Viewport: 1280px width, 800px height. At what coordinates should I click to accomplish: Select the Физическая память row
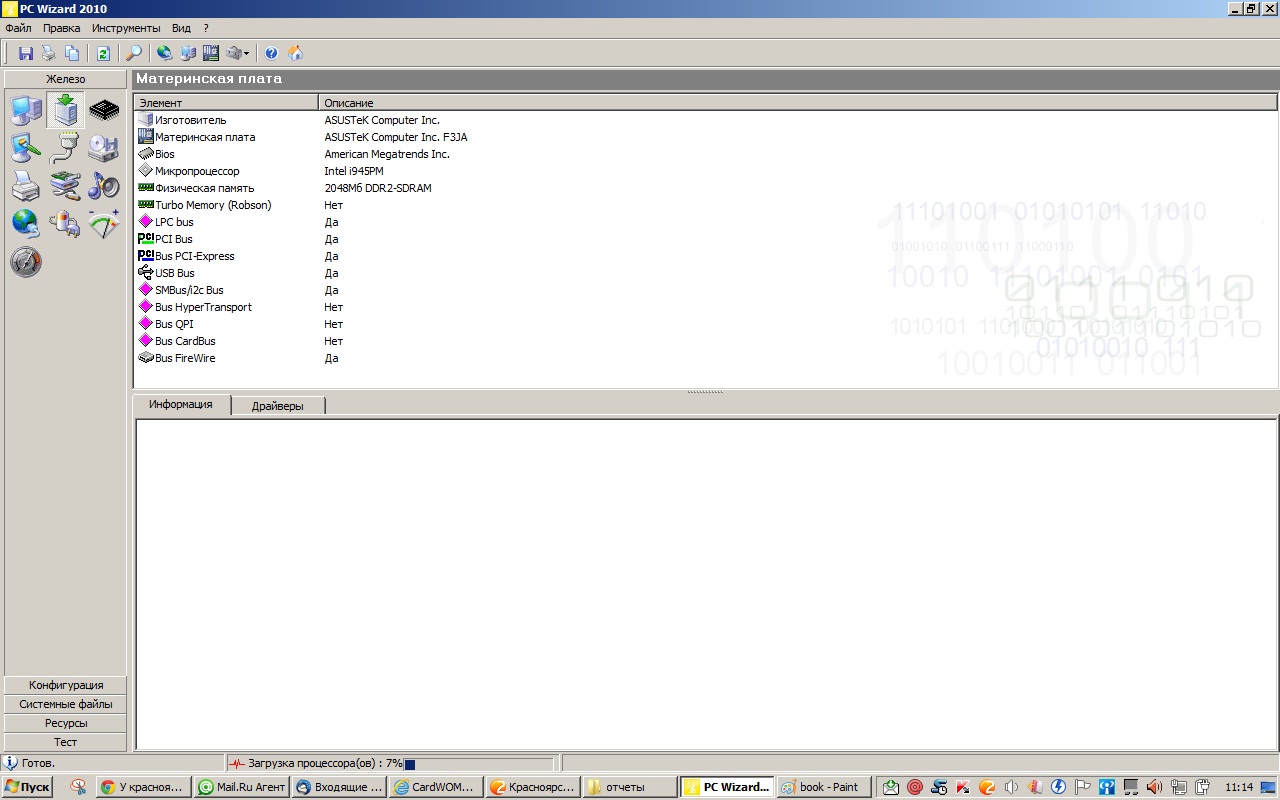pos(705,188)
